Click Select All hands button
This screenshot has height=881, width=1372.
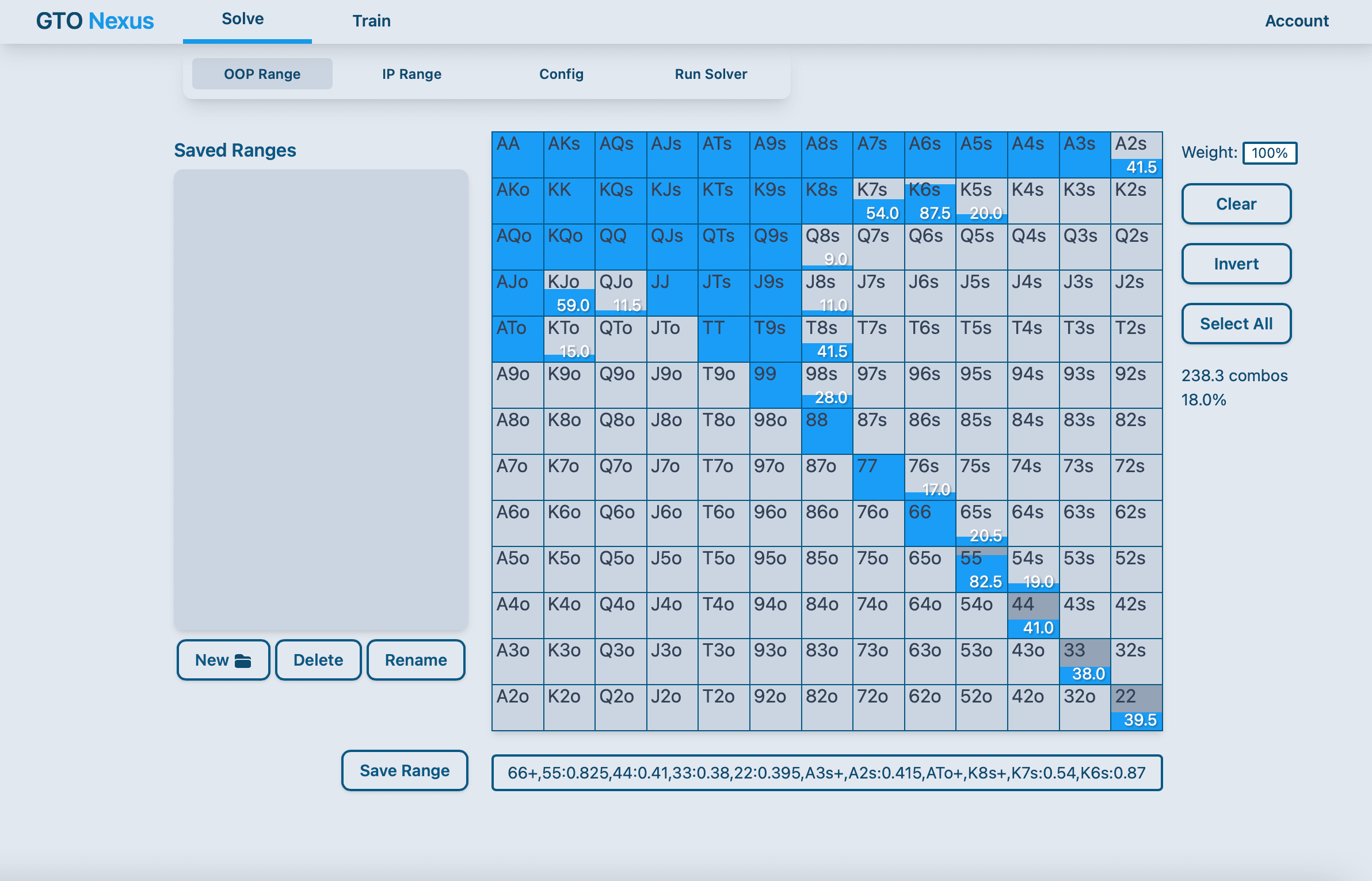(1236, 324)
